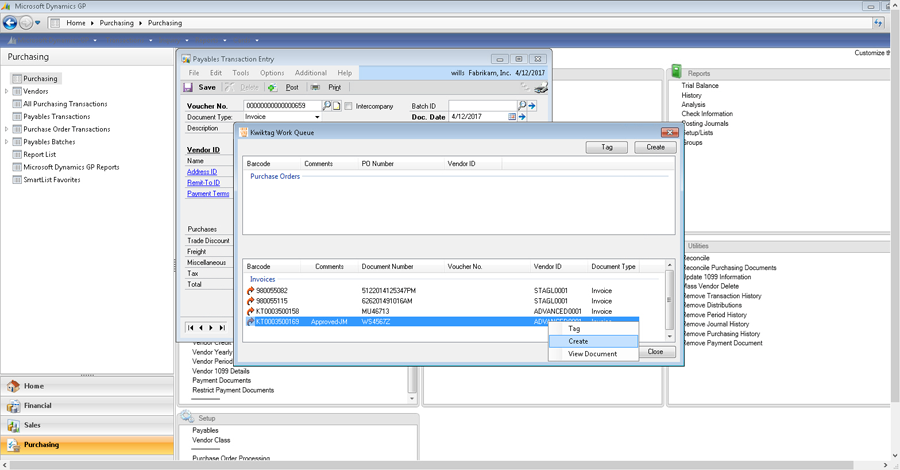Click the forward navigation arrow in Dynamics GP
This screenshot has height=470, width=900.
[26, 23]
